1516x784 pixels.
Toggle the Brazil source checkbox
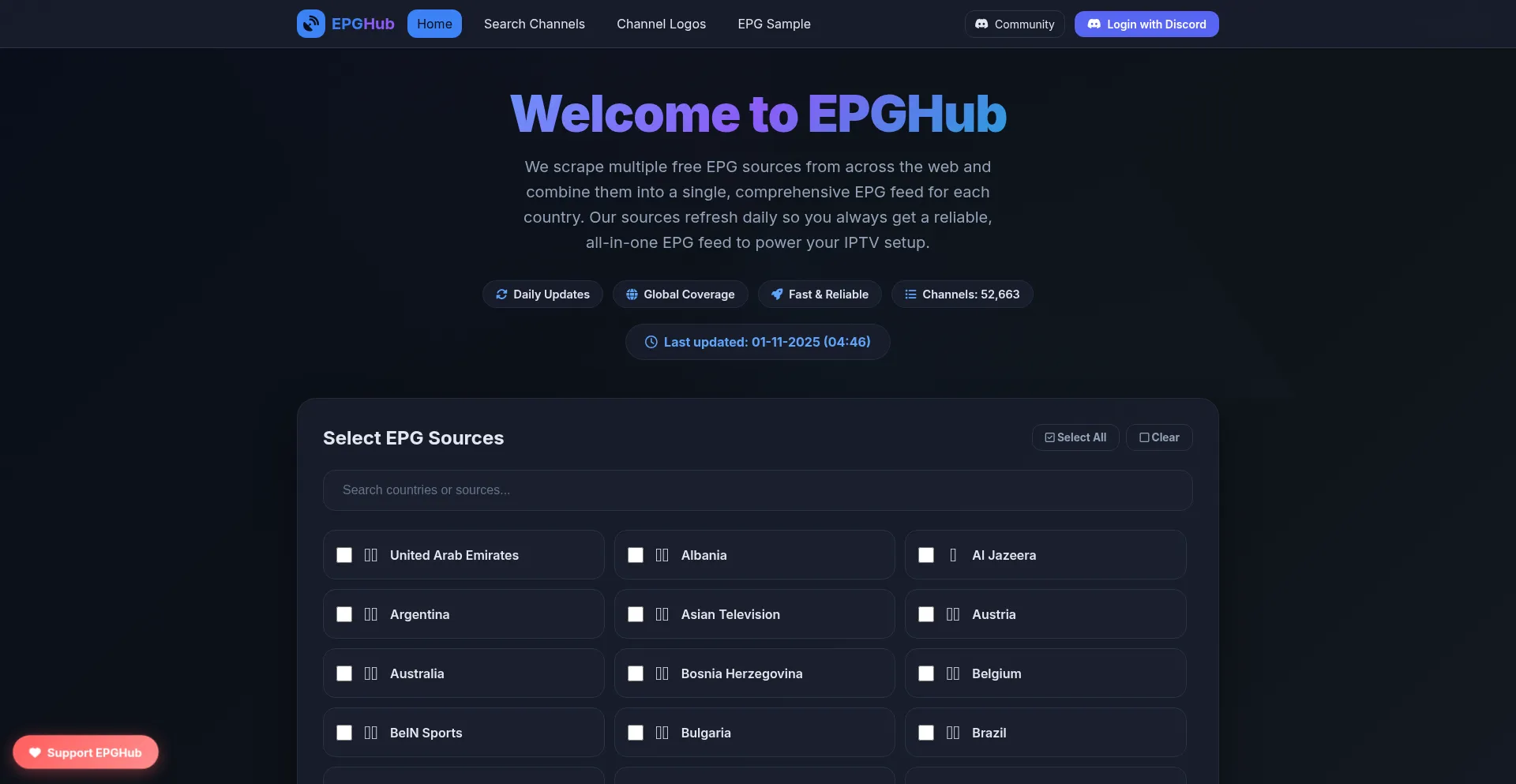[x=926, y=733]
